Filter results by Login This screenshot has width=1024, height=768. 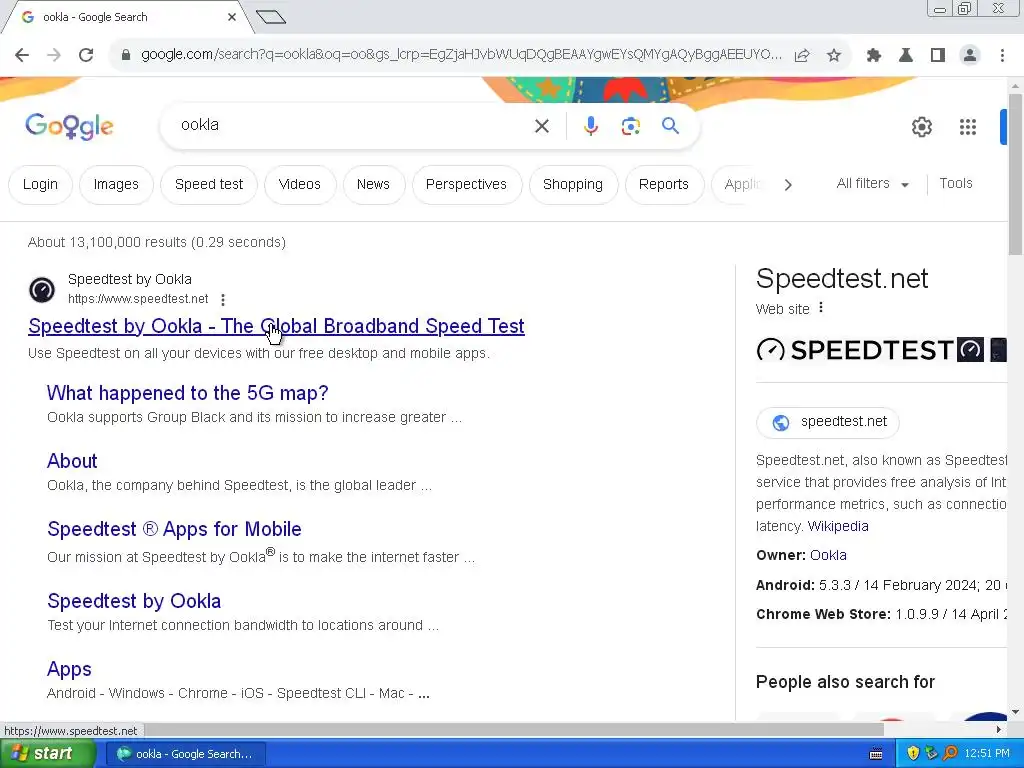click(x=40, y=185)
